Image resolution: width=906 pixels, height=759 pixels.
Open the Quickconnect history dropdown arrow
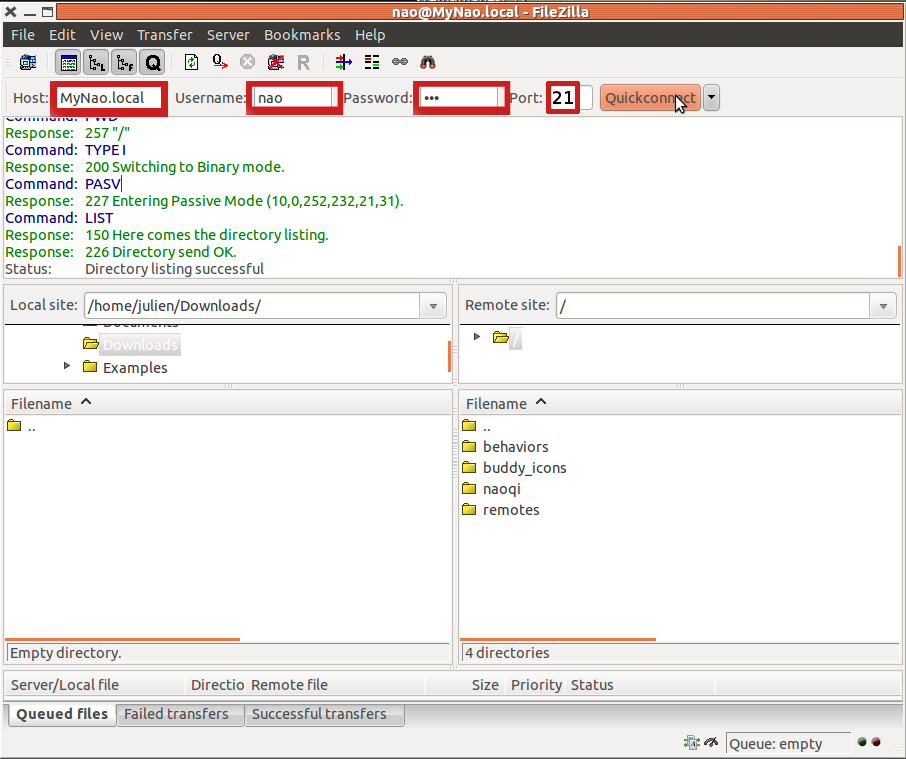tap(711, 98)
